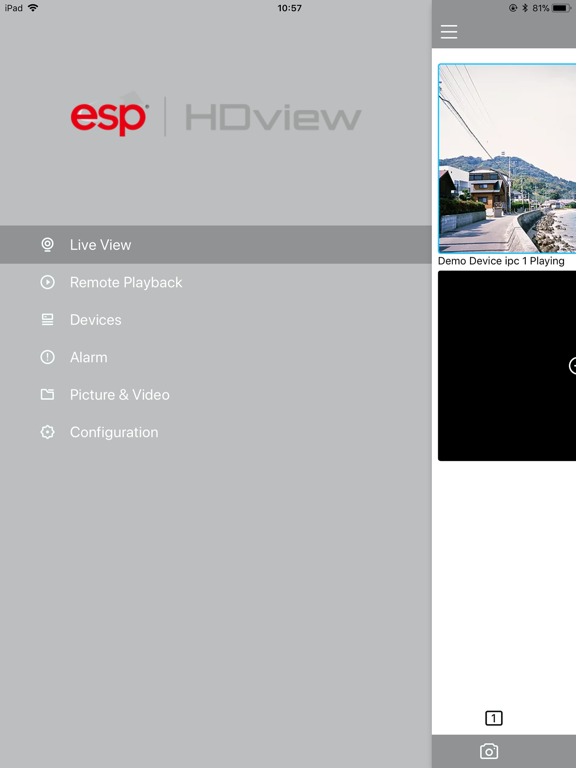The image size is (576, 768).
Task: Click the 'Demo Device ipc 1 Playing' caption
Action: coord(501,261)
